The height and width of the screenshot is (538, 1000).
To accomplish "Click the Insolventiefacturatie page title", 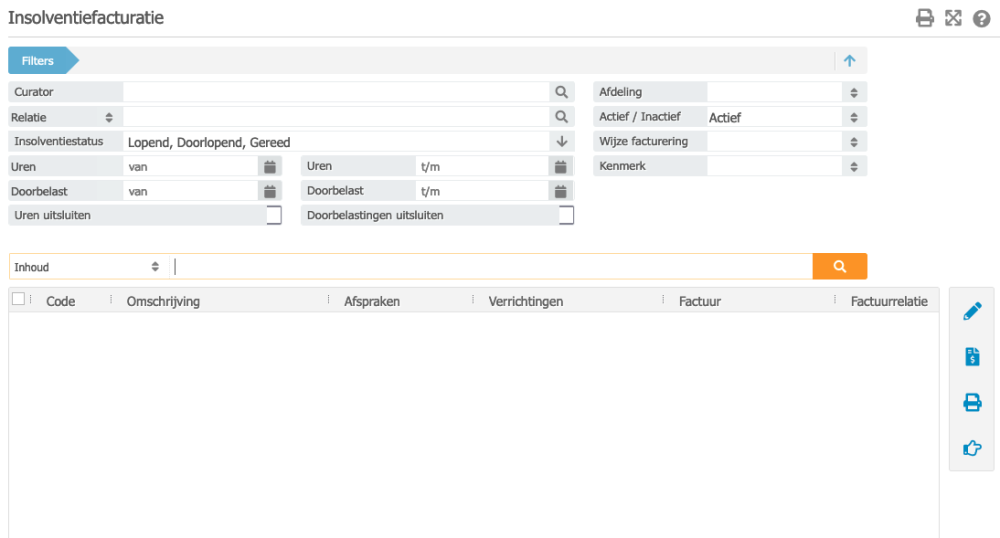I will tap(86, 18).
